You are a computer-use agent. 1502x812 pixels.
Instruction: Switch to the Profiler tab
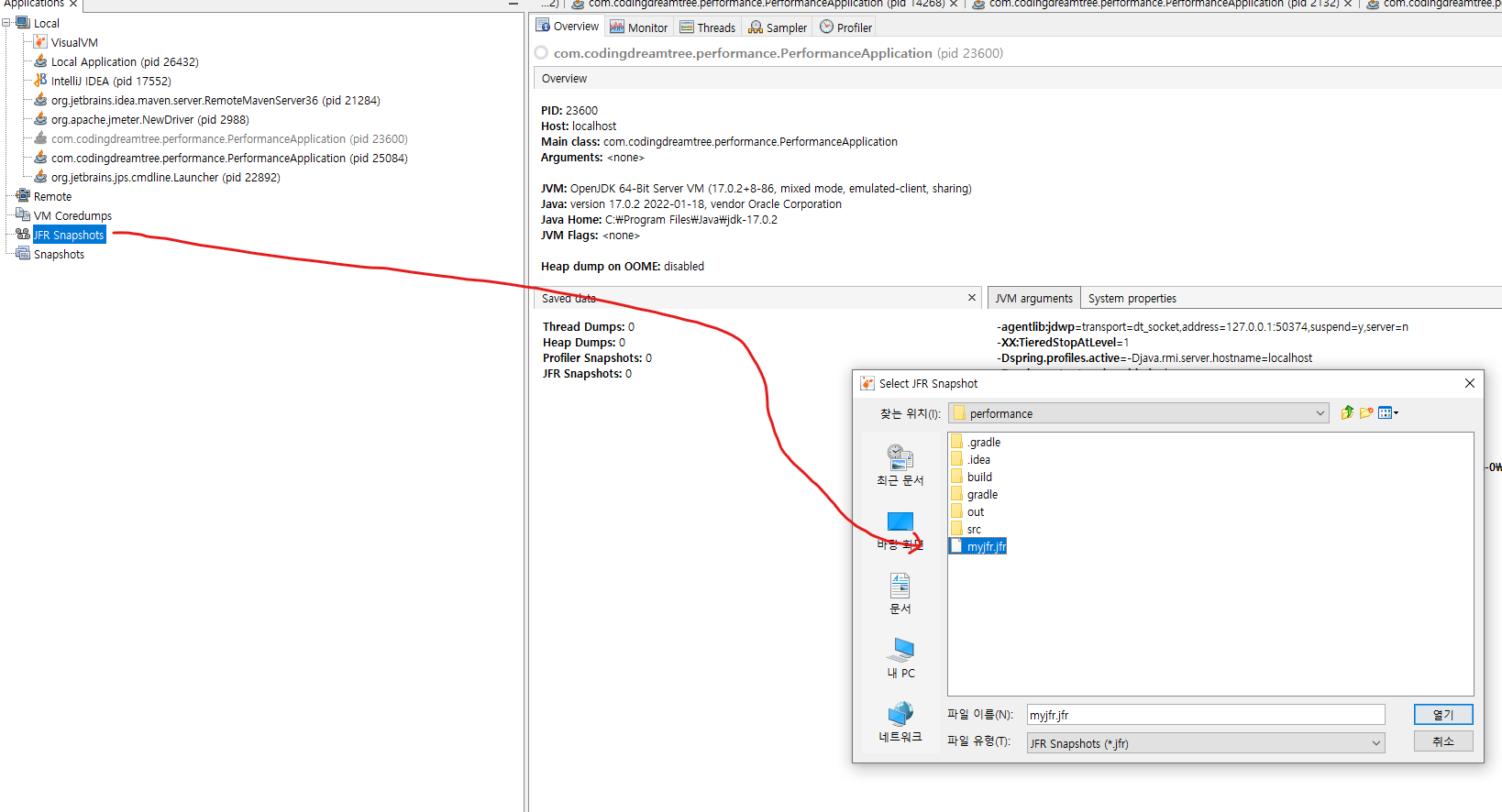point(845,27)
